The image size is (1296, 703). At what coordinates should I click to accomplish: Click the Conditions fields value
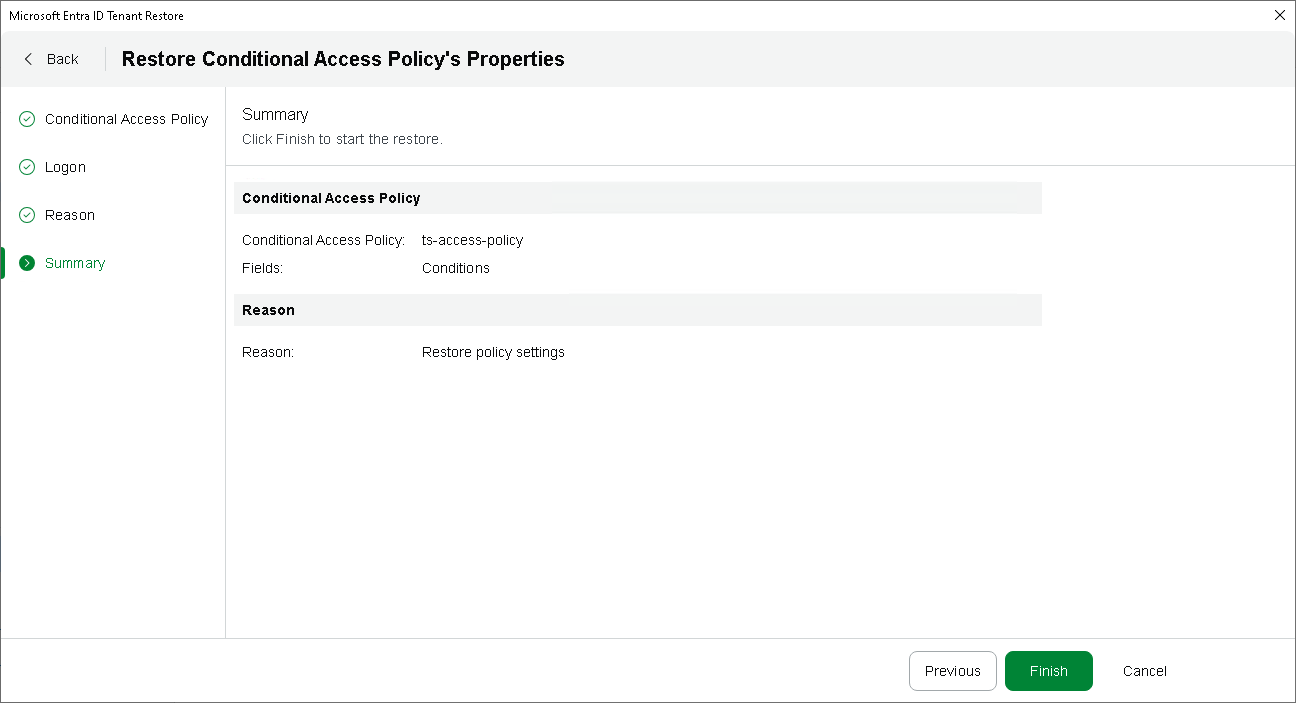point(455,268)
